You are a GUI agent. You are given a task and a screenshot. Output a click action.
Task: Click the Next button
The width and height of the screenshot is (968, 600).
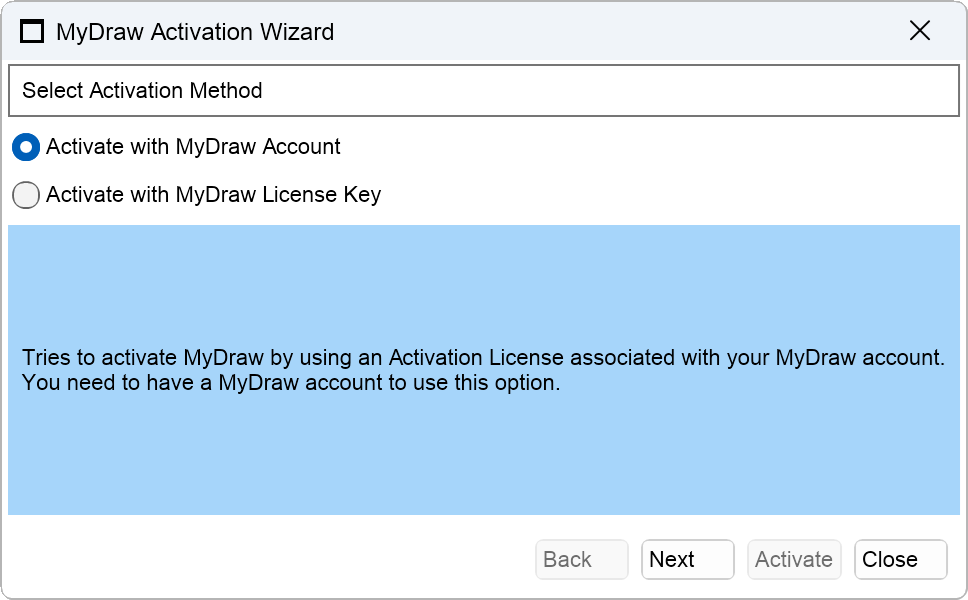click(687, 559)
